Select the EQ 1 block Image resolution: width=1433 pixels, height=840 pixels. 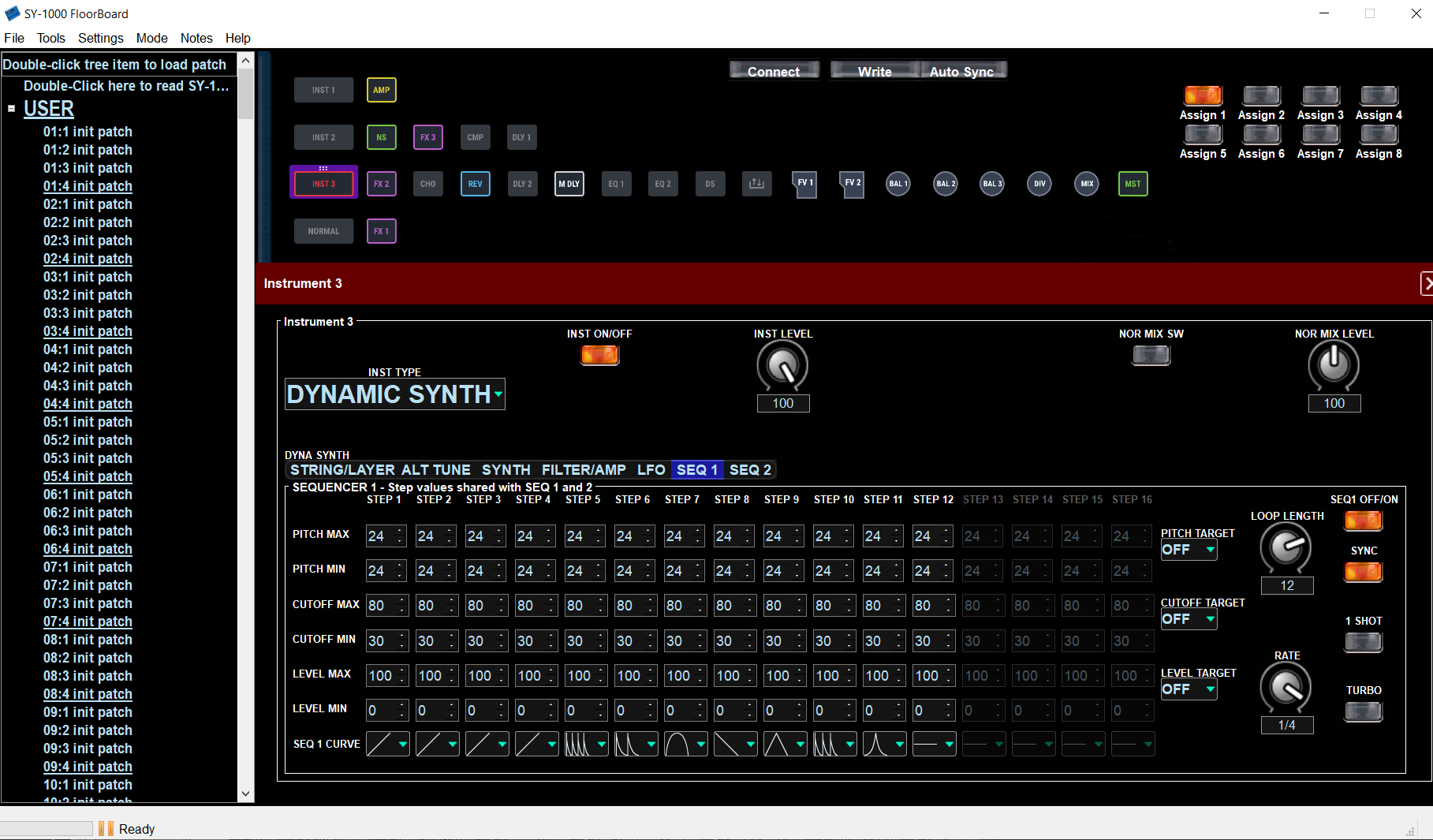click(616, 184)
